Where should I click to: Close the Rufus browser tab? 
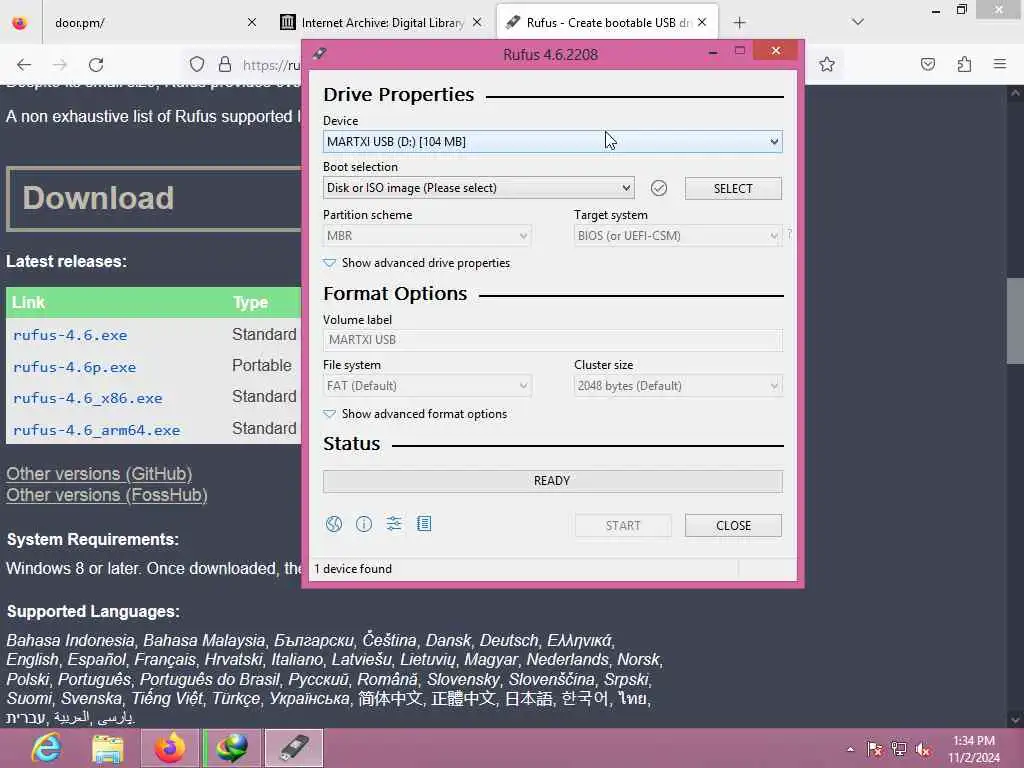click(x=702, y=22)
